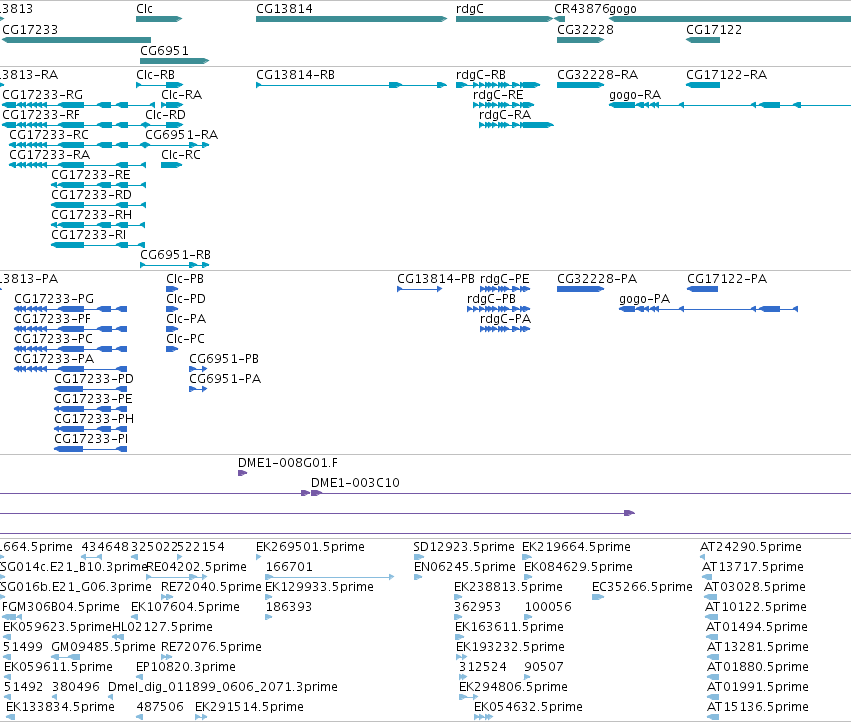Click EST EK129933.5prime
Image resolution: width=851 pixels, height=722 pixels.
click(x=268, y=597)
